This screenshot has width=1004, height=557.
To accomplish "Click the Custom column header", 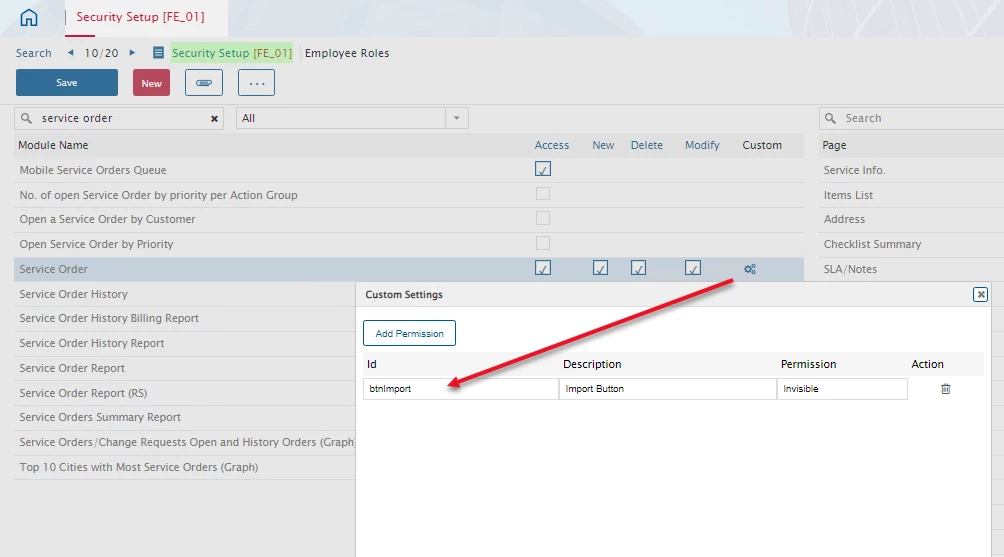I will tap(762, 145).
